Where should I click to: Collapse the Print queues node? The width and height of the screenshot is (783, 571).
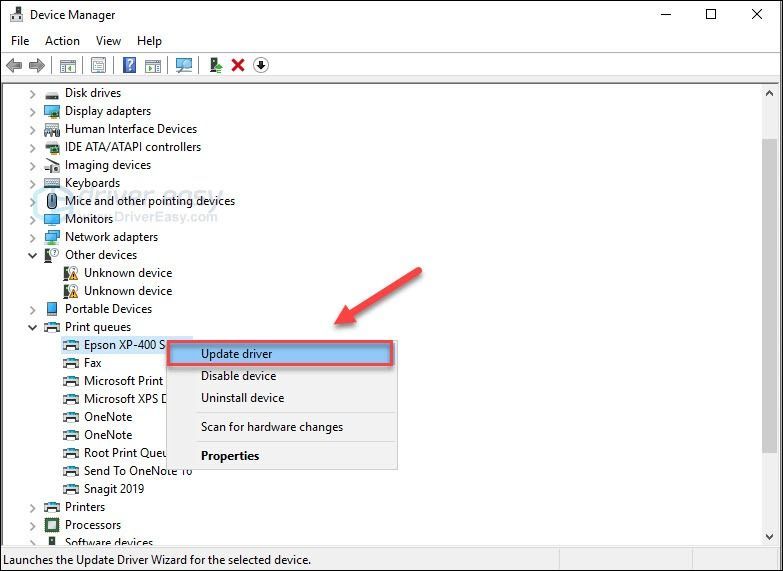32,328
